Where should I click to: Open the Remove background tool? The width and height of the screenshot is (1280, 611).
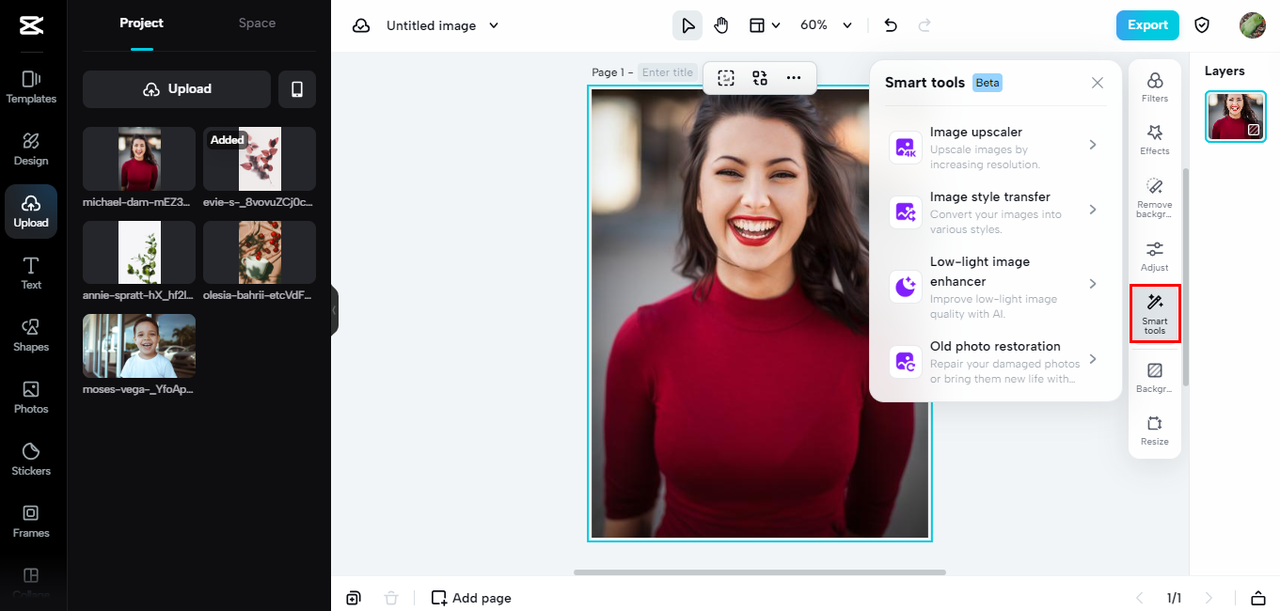point(1155,197)
